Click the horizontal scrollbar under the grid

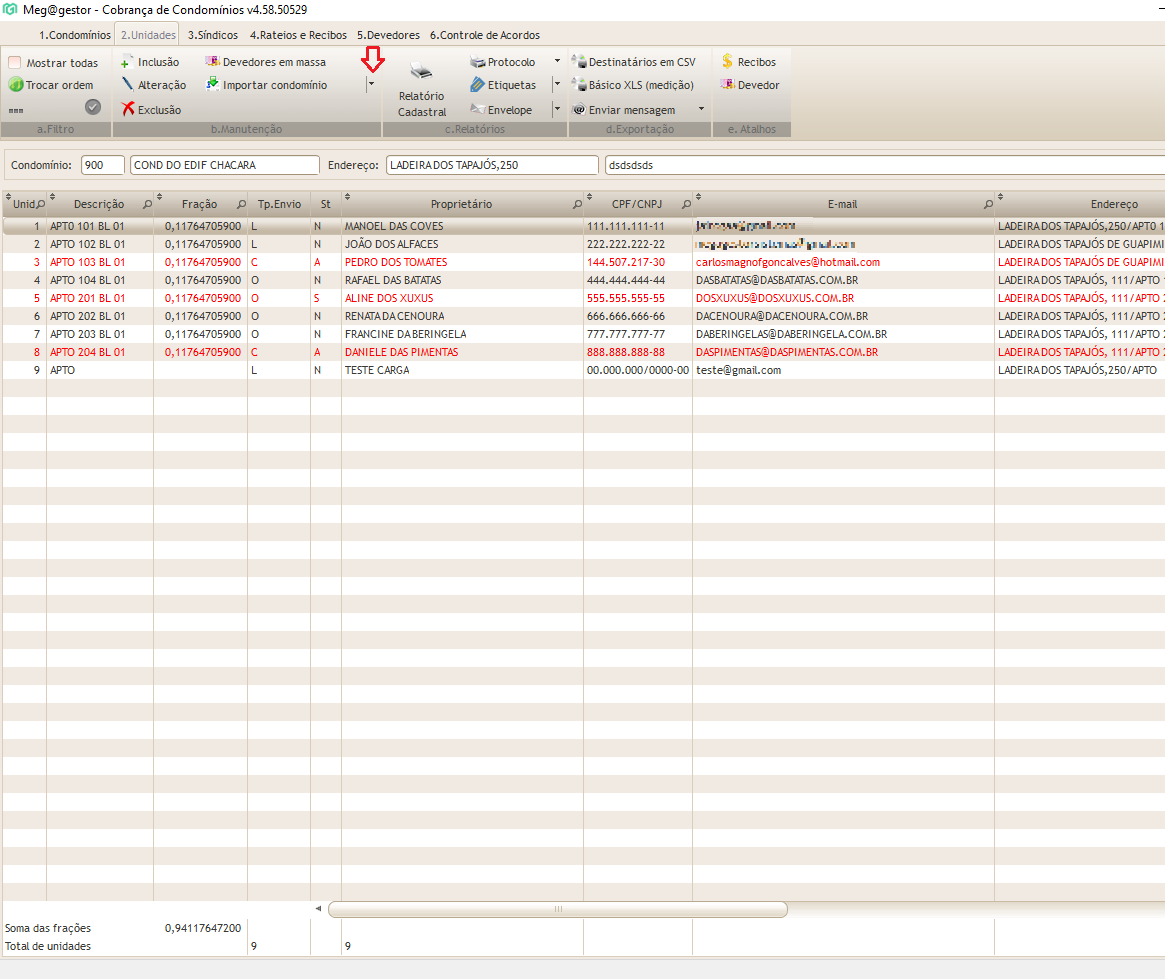pyautogui.click(x=557, y=909)
